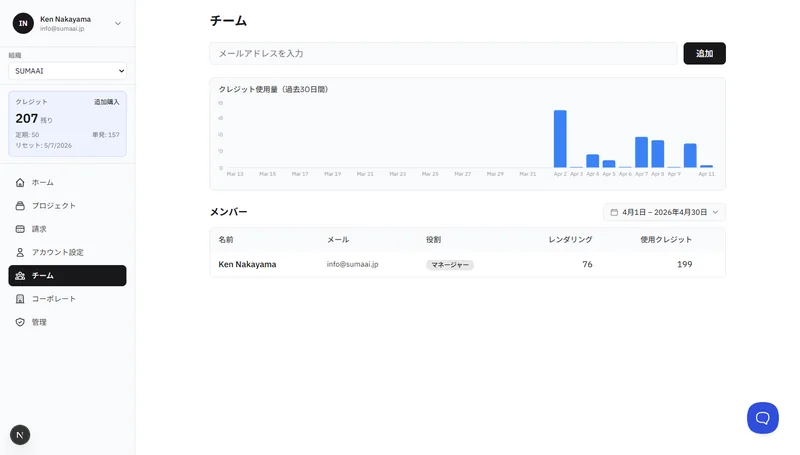Click the クレジット使用量 chart title
Viewport: 800px width, 455px height.
(273, 89)
